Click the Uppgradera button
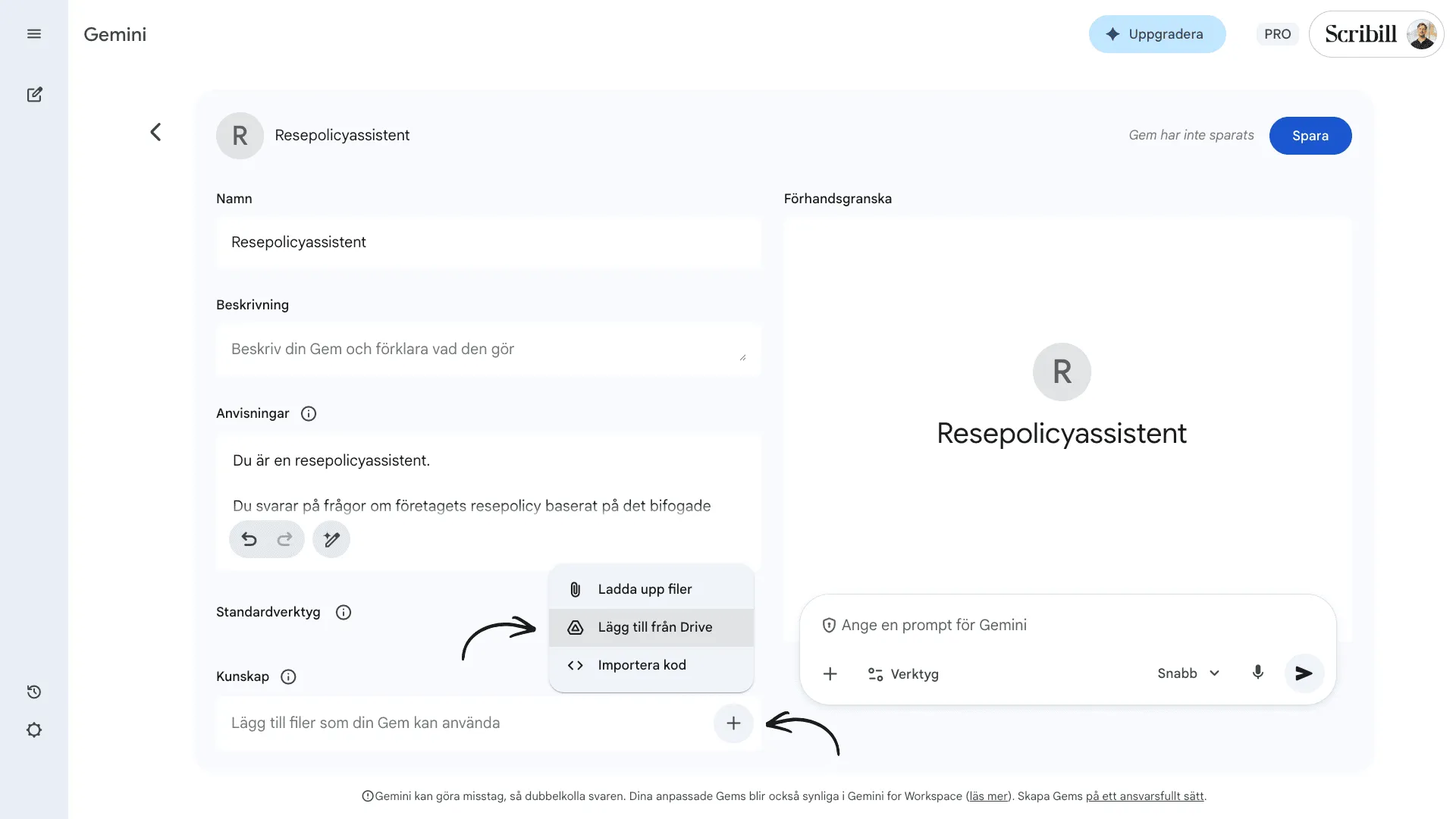Viewport: 1456px width, 819px height. point(1157,34)
